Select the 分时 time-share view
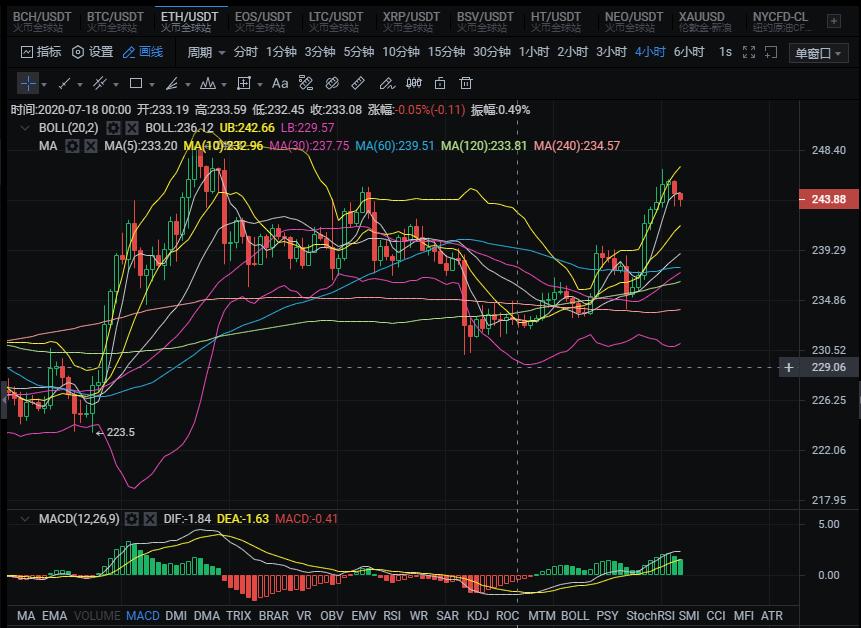861x628 pixels. (x=245, y=52)
